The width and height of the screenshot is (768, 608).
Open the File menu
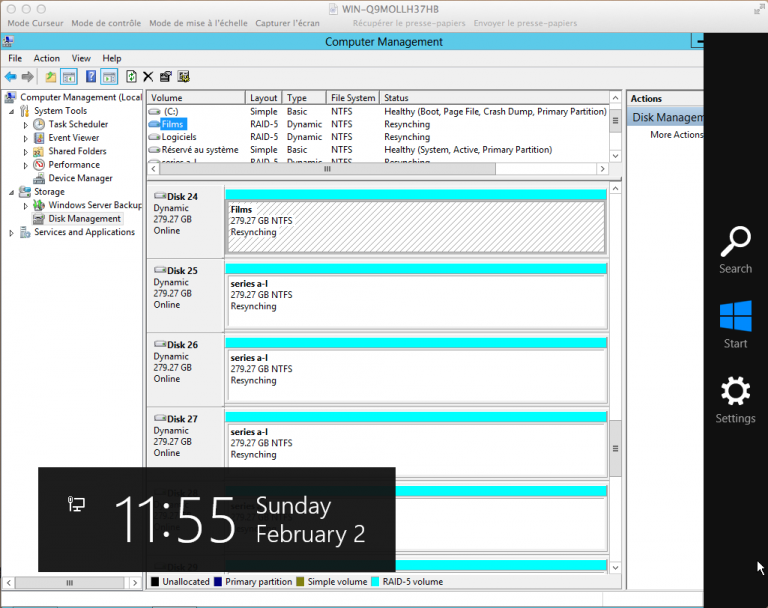point(15,58)
